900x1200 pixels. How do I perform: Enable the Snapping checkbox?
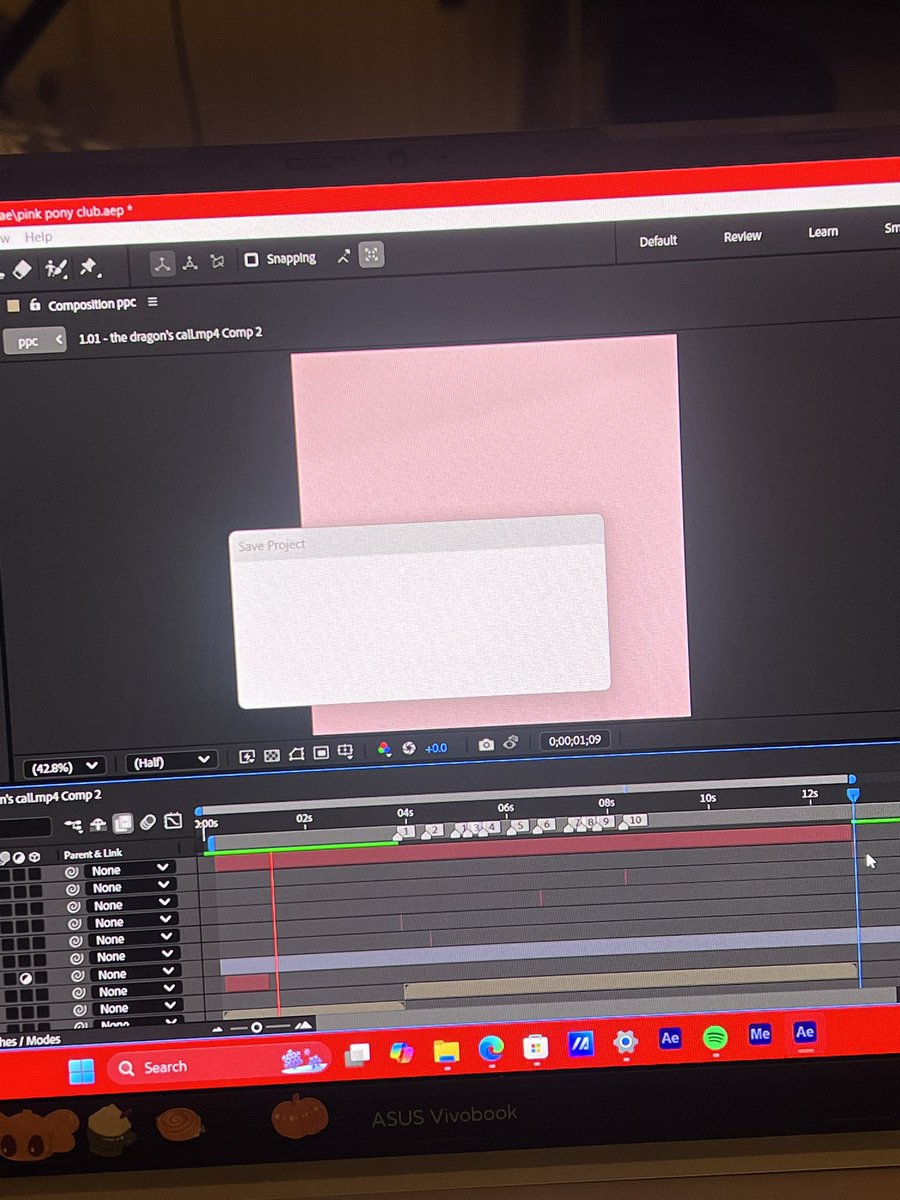252,259
